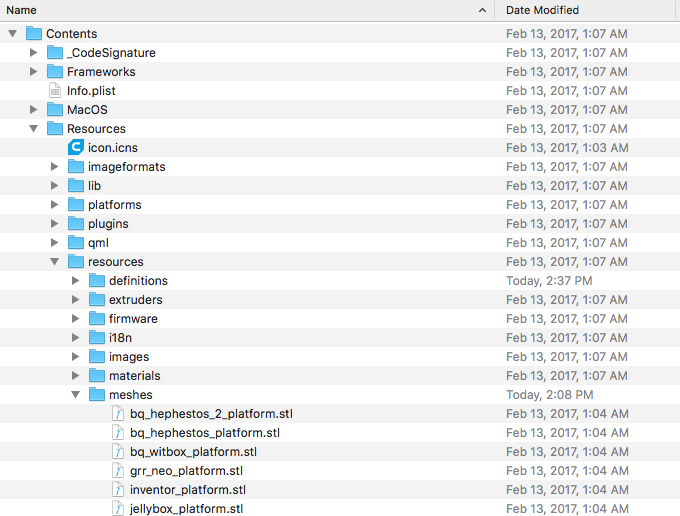Select the _CodeSignature folder icon
Screen dimensions: 680x516
[55, 53]
